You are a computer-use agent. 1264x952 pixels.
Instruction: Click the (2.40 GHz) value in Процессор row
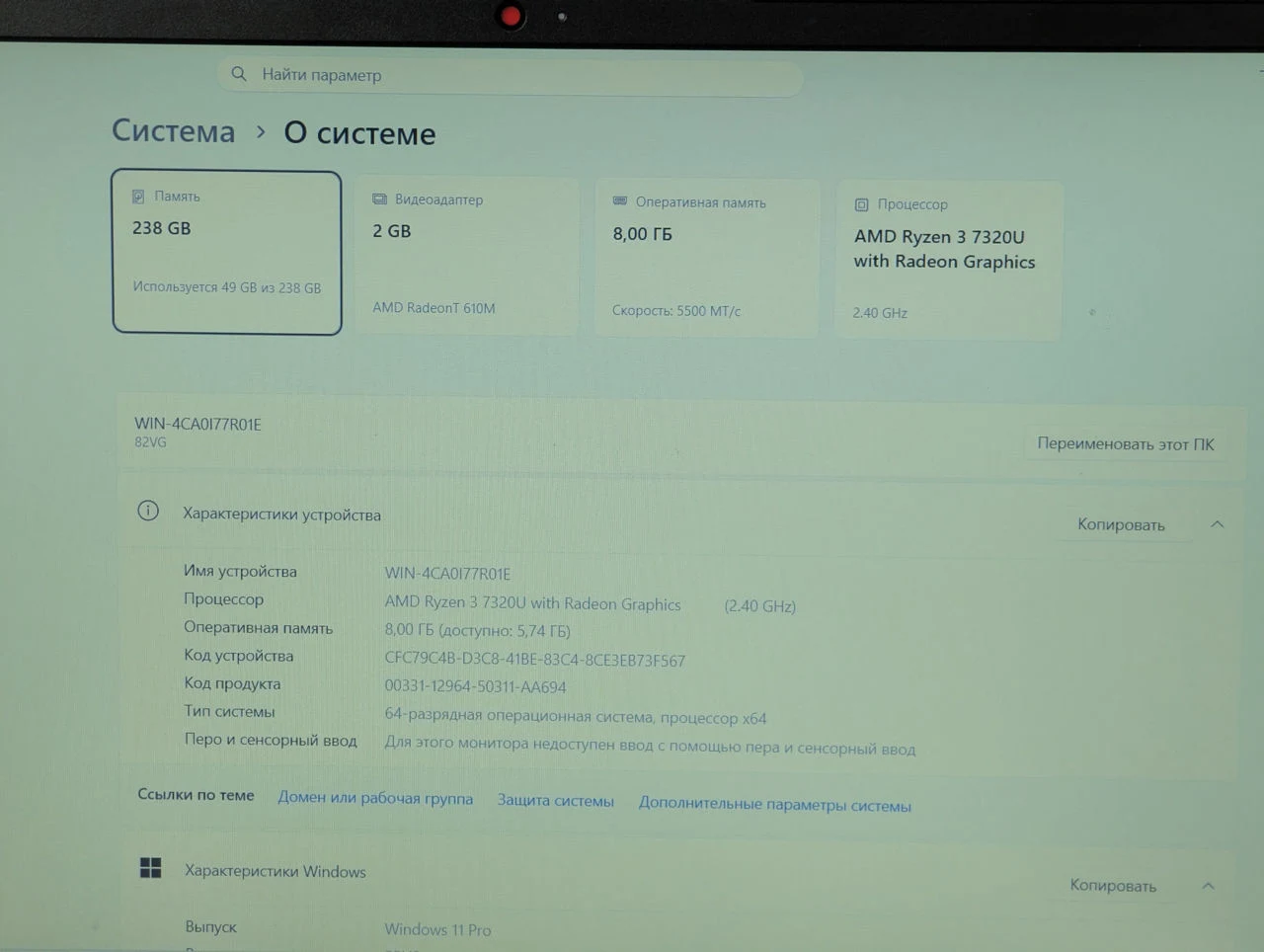click(x=760, y=606)
